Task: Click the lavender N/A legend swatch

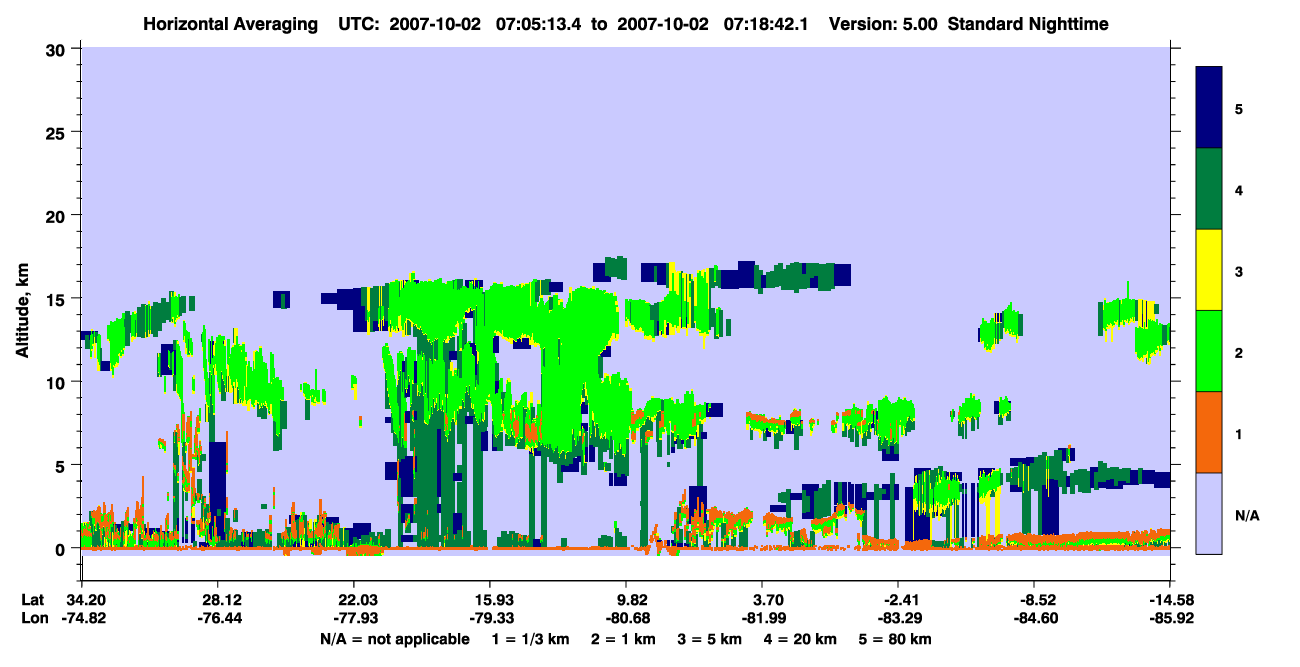Action: [1210, 512]
